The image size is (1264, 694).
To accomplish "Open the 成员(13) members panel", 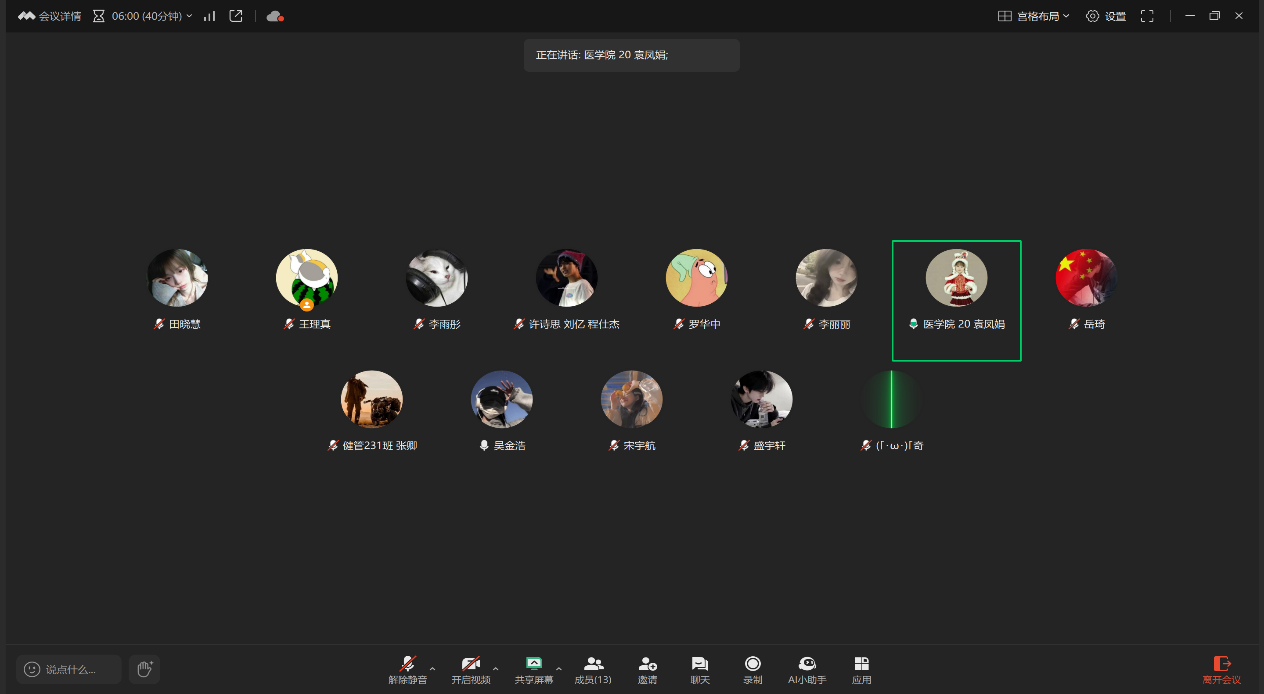I will [x=593, y=670].
